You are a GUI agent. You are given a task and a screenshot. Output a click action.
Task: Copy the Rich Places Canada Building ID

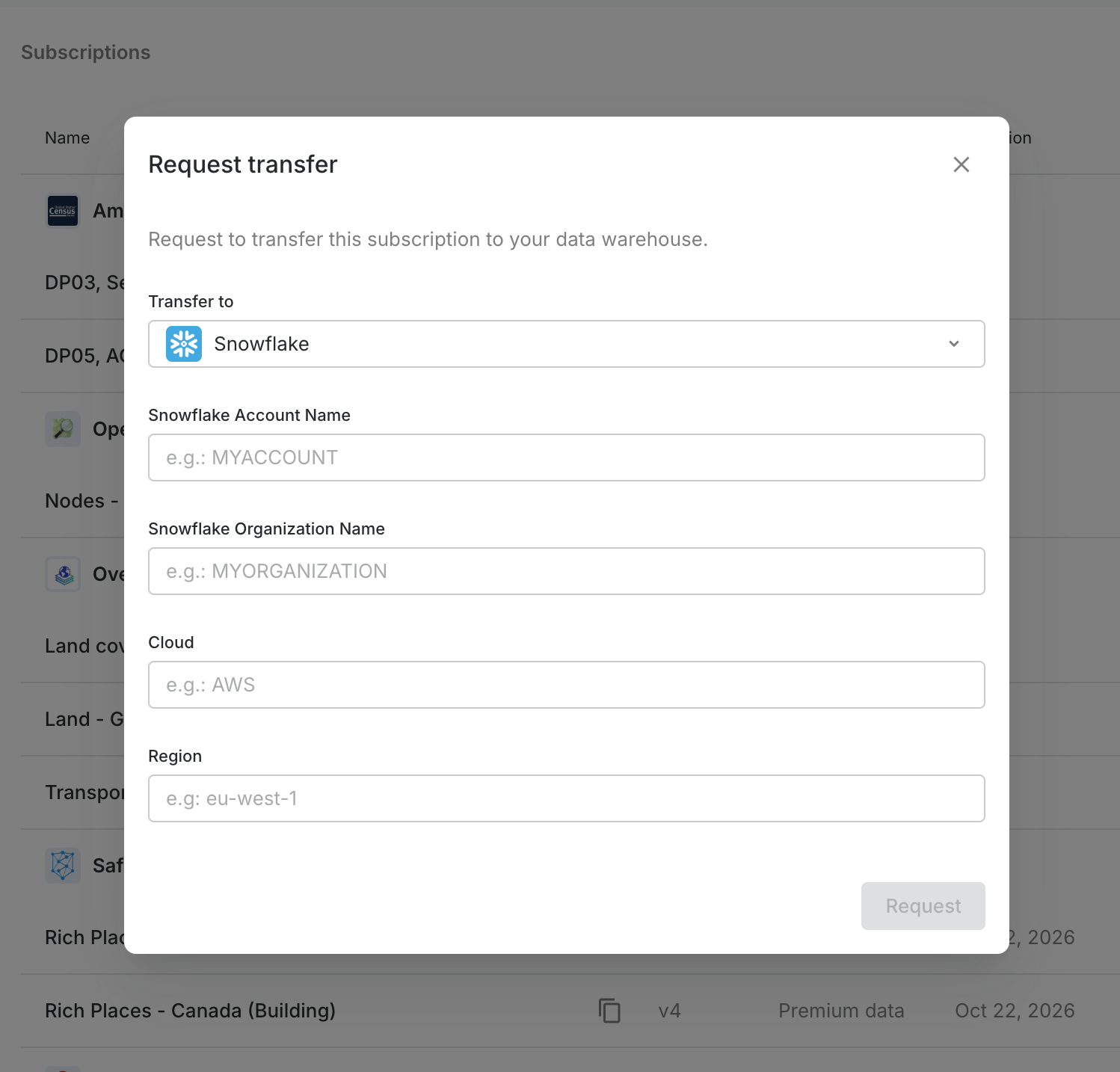click(609, 1011)
